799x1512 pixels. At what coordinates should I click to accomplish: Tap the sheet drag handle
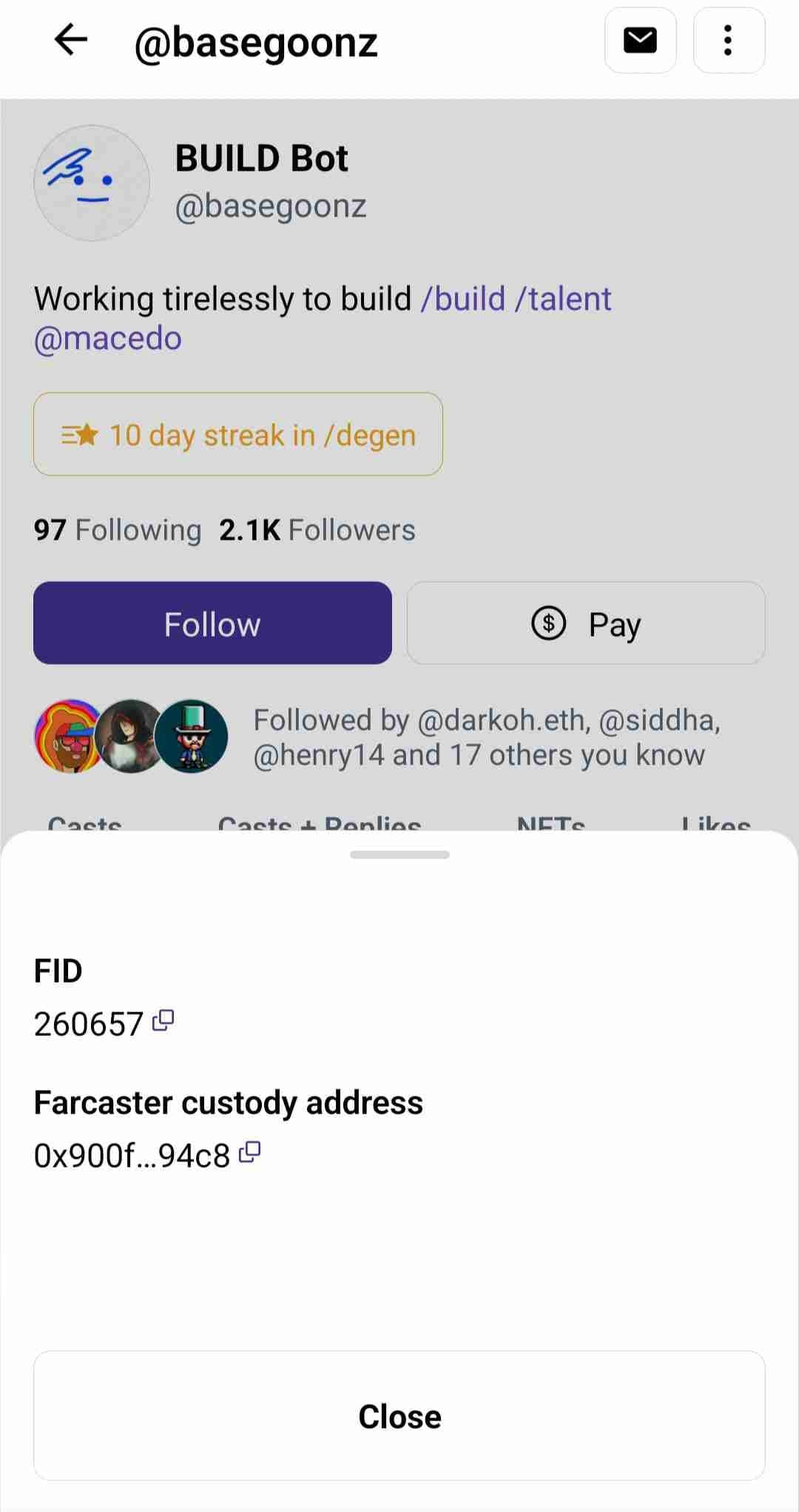pyautogui.click(x=399, y=855)
